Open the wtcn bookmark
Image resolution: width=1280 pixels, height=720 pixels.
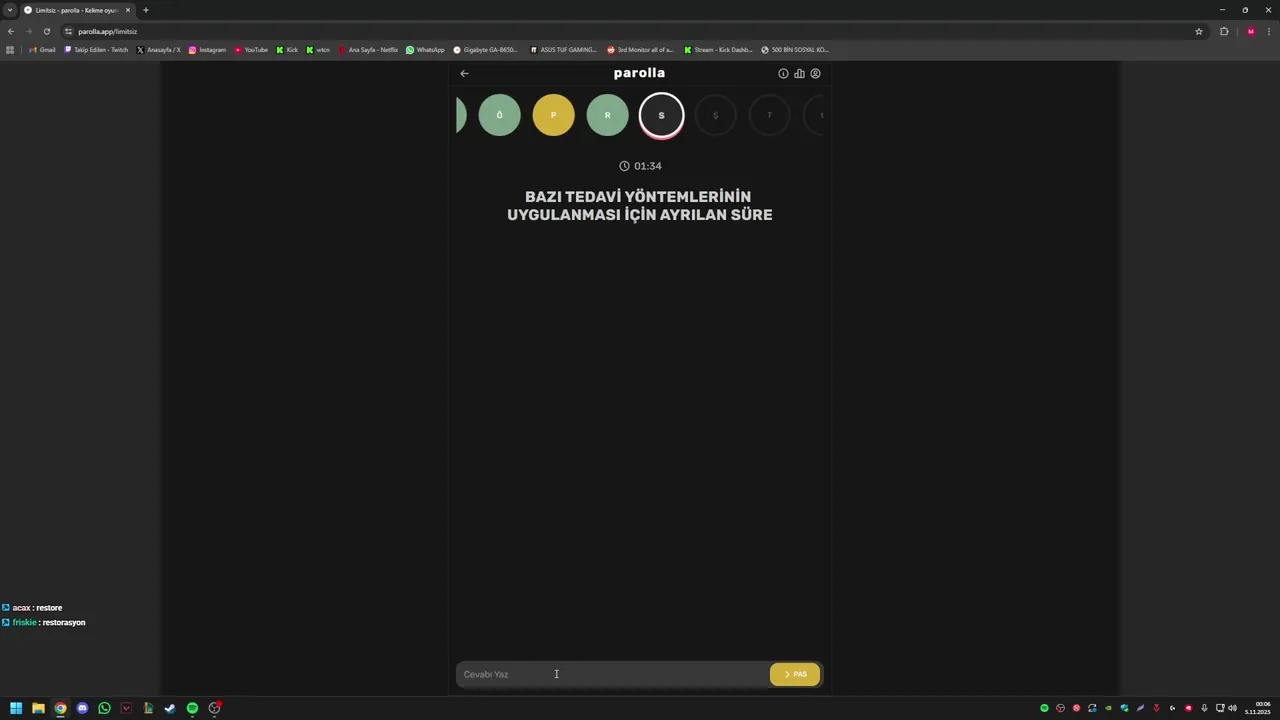(x=318, y=49)
